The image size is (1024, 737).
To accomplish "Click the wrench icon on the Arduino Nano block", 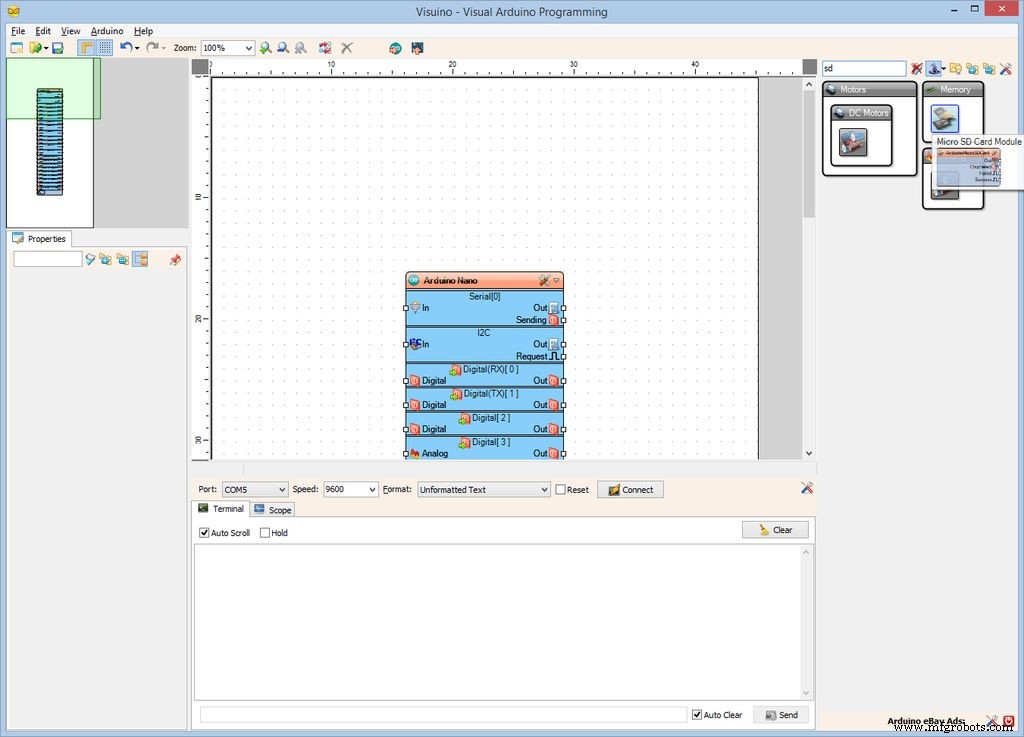I will [545, 280].
